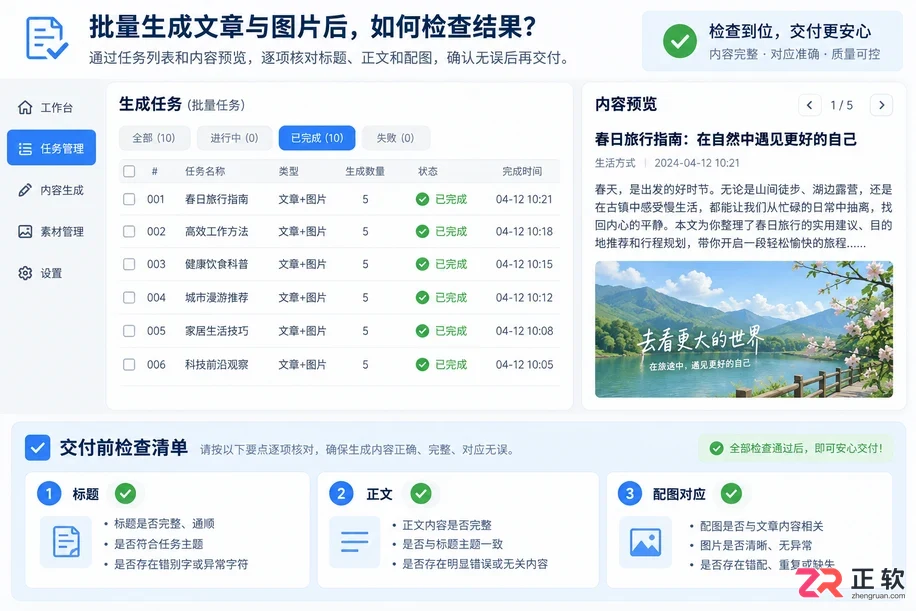The width and height of the screenshot is (916, 611).
Task: Click blue checkbox icon beside 交付前检查清单
Action: click(x=37, y=448)
